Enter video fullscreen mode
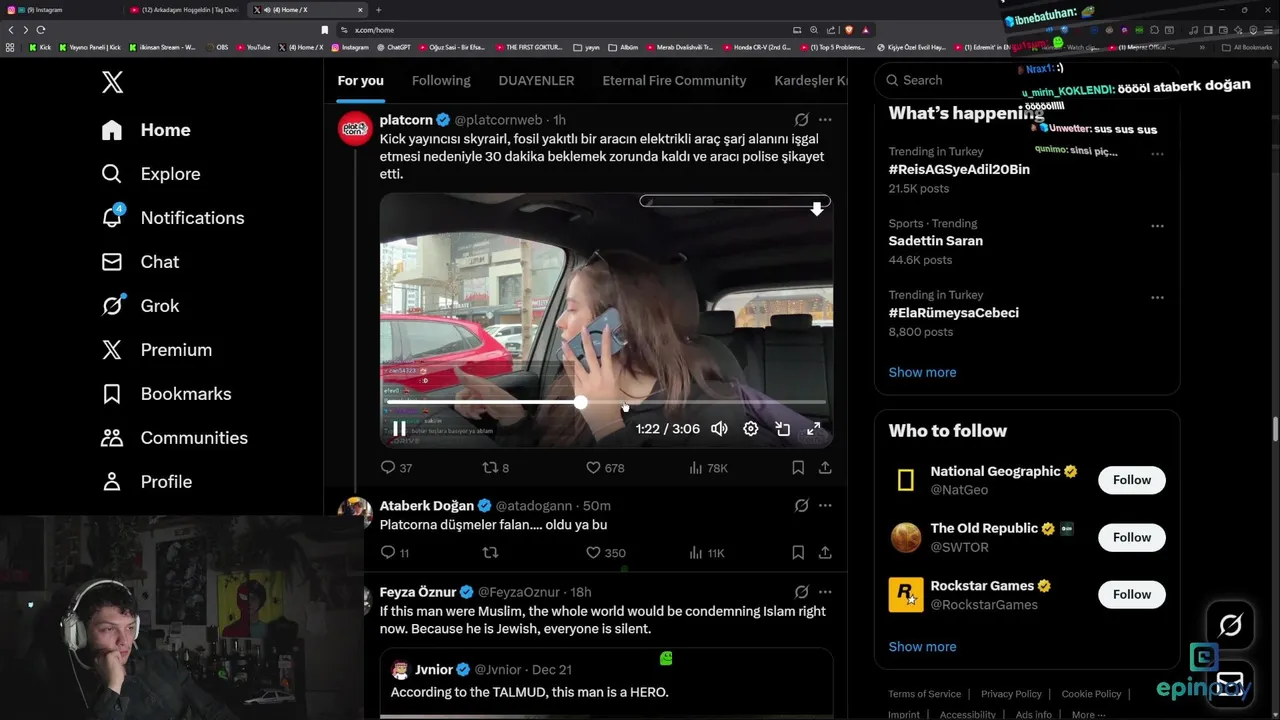 (x=814, y=428)
